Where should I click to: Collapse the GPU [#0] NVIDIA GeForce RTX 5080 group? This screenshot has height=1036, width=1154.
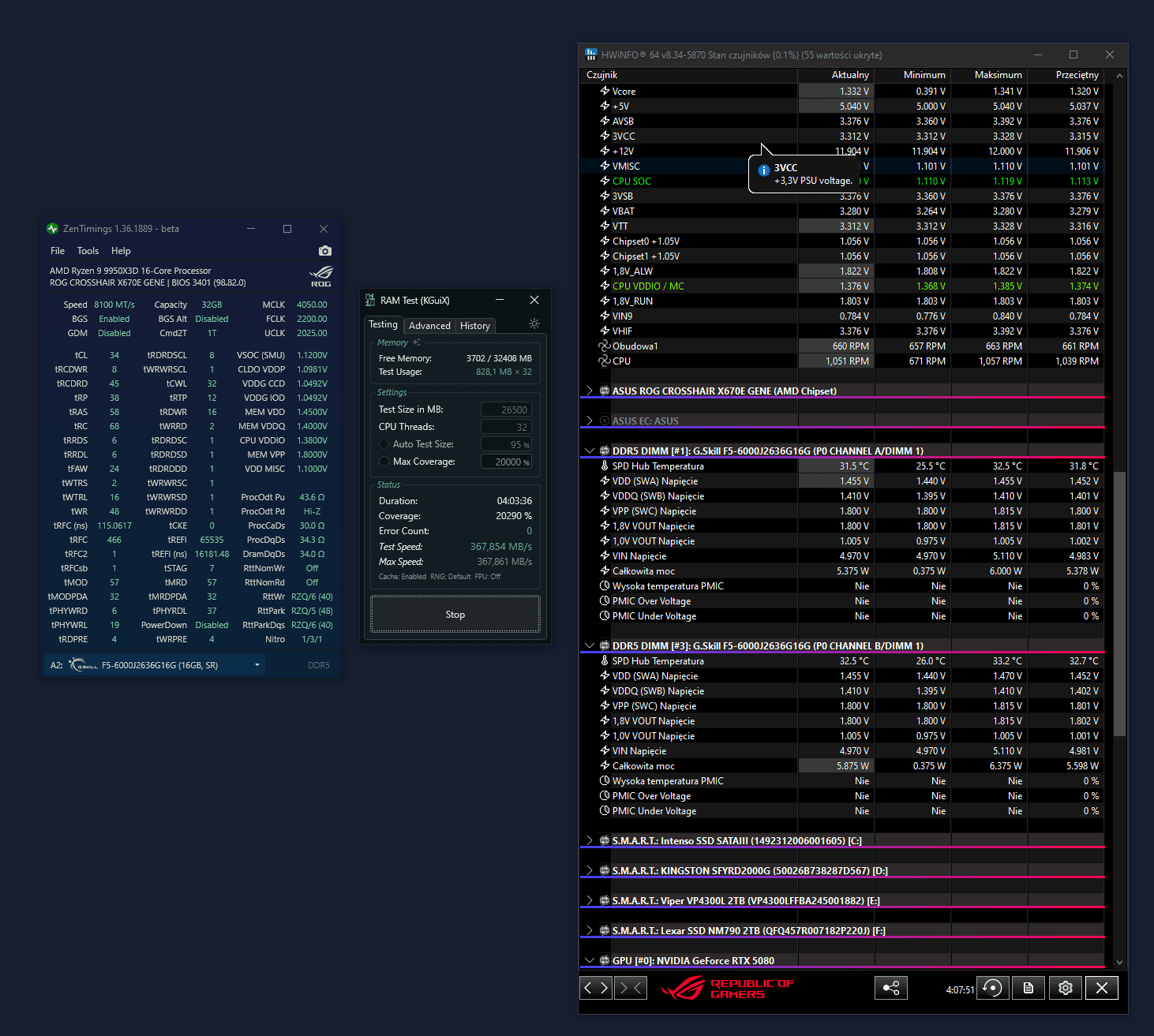point(589,961)
